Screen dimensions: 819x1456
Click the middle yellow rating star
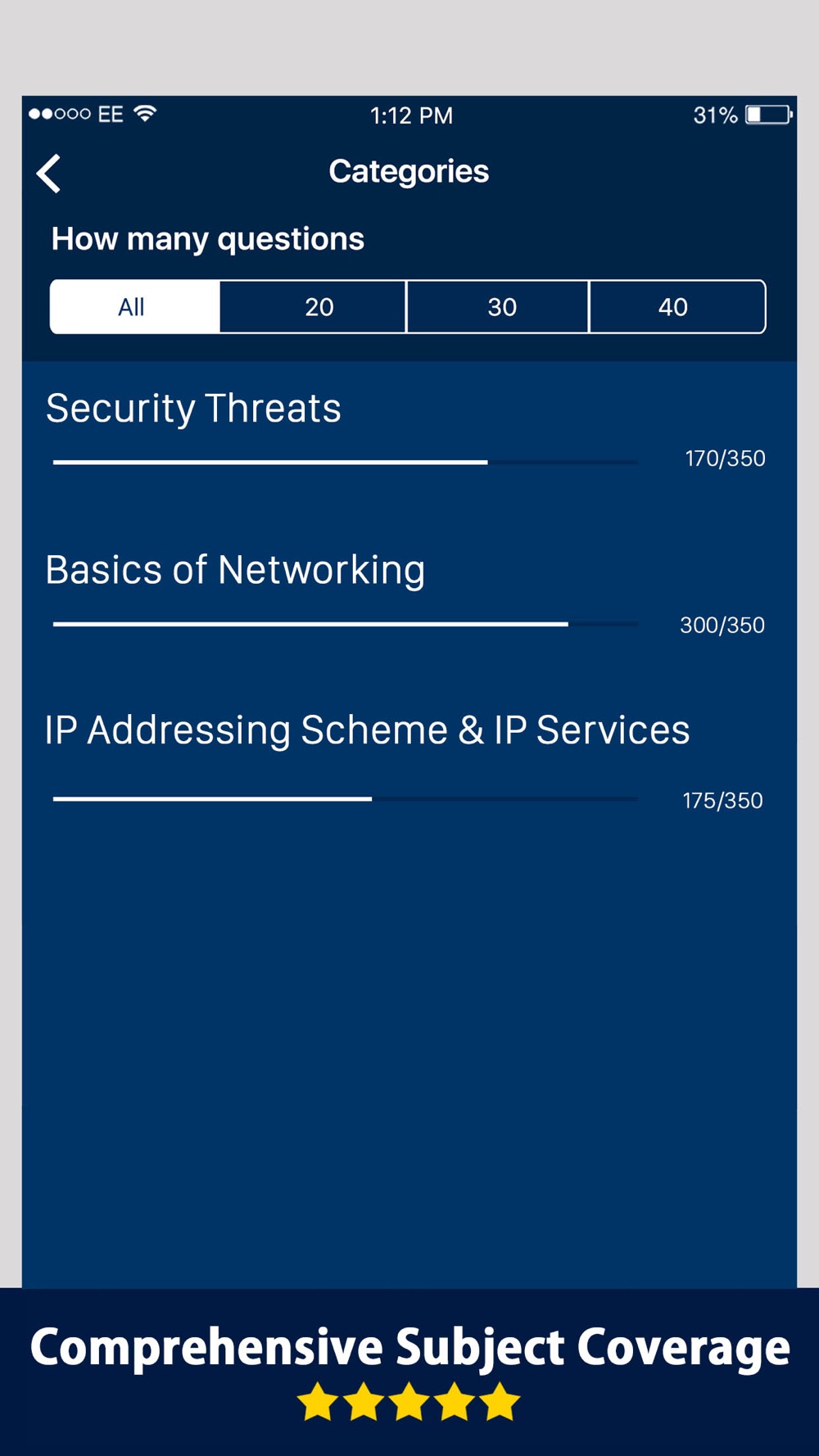coord(409,1402)
